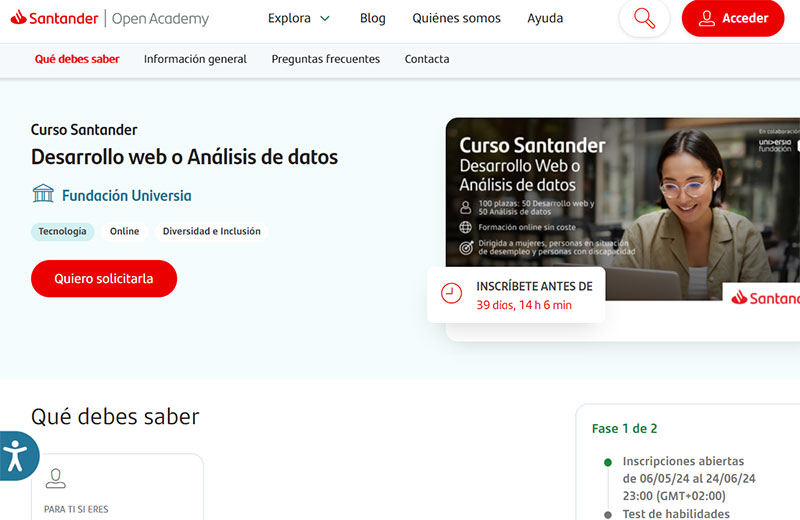Open the Ayuda menu item
This screenshot has width=800, height=520.
545,18
